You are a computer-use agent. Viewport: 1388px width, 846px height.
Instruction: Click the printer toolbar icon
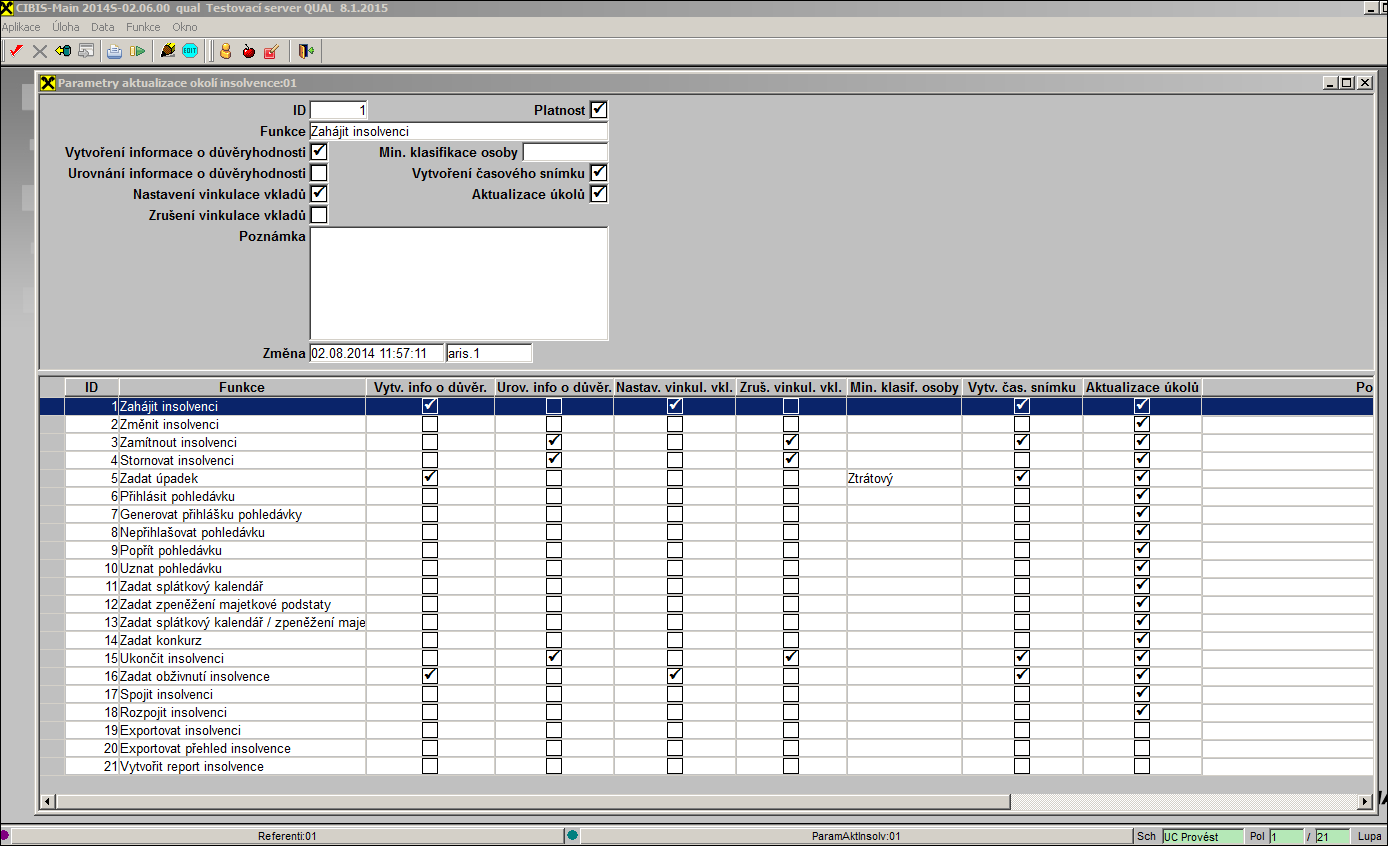click(115, 51)
